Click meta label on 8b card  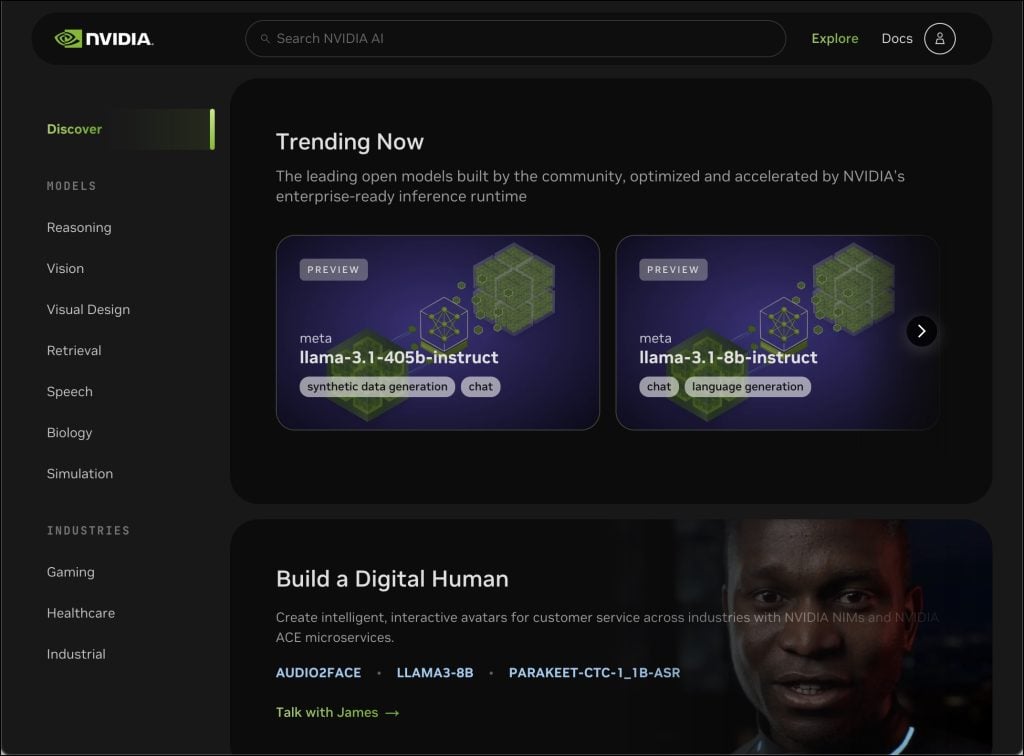[x=655, y=338]
